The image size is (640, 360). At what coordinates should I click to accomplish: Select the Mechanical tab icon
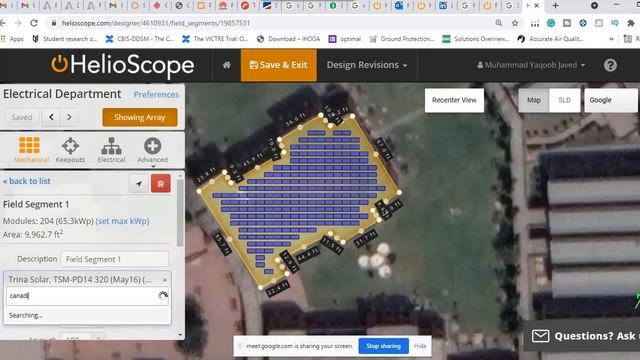tap(30, 149)
